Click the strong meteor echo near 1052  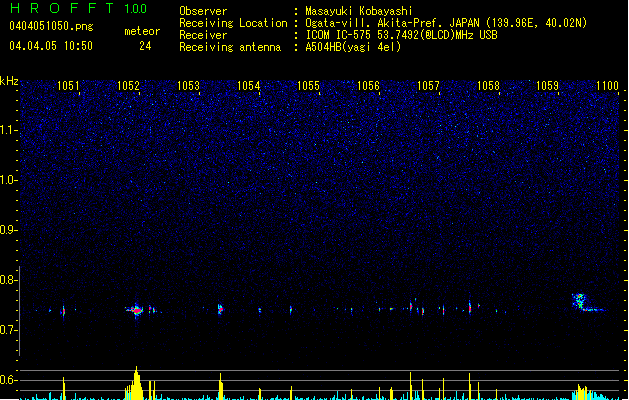(136, 310)
